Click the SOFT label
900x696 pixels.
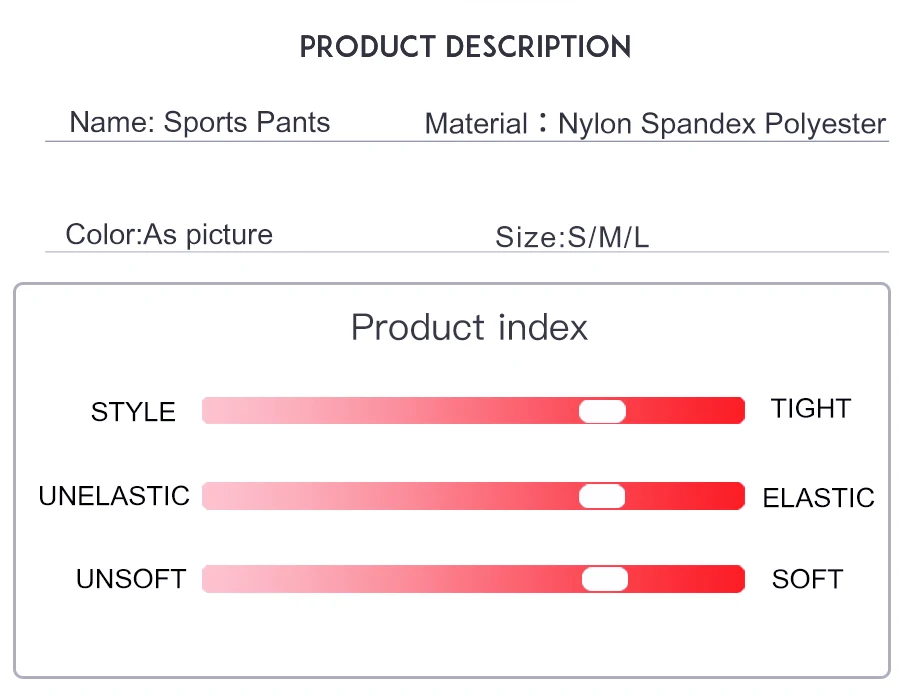pyautogui.click(x=808, y=579)
